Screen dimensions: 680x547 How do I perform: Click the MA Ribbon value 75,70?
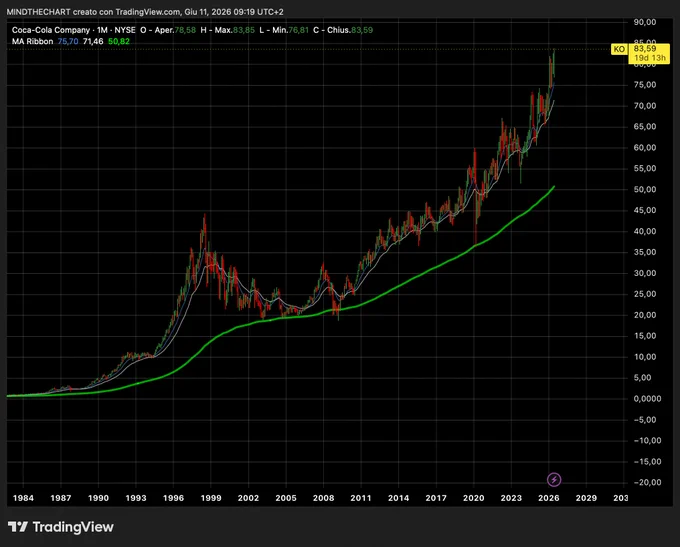68,41
